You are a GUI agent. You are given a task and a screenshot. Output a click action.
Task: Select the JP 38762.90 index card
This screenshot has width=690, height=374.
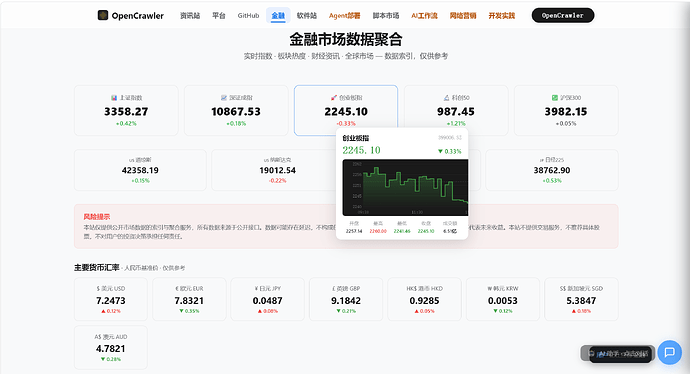(552, 170)
